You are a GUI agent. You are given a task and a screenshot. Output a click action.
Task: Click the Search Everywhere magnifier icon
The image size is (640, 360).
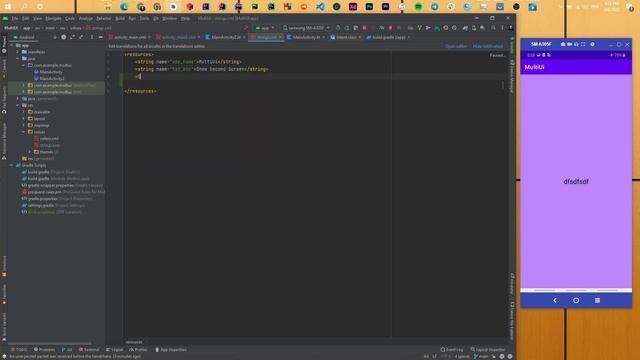(493, 28)
